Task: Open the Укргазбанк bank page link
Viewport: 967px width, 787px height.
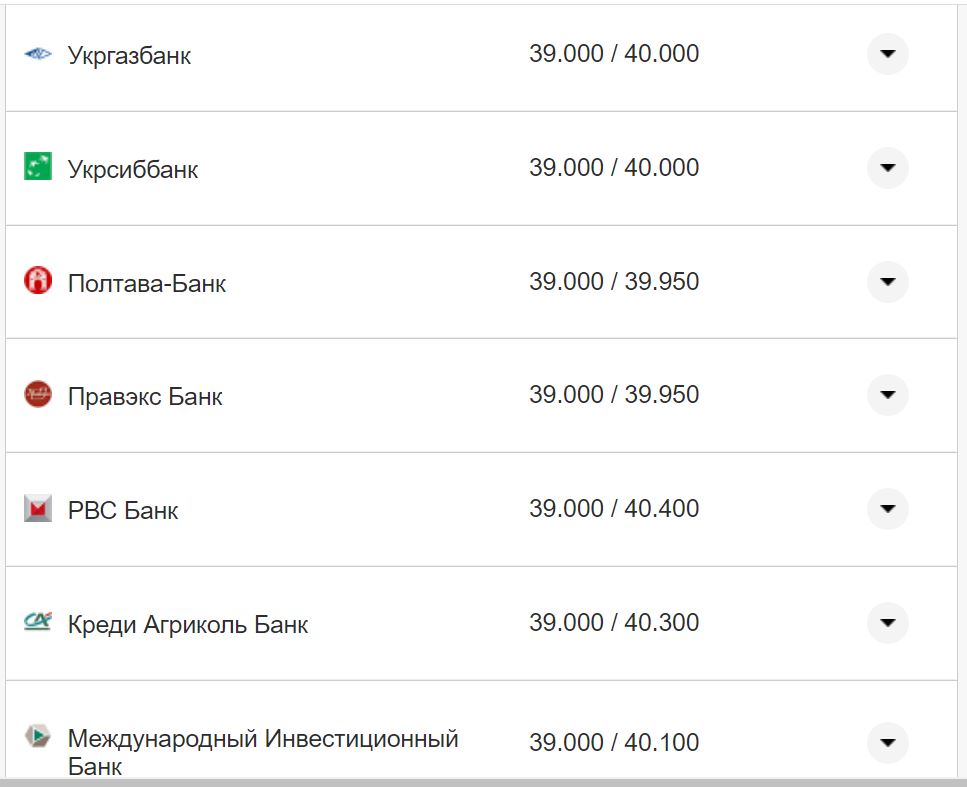Action: pos(126,55)
